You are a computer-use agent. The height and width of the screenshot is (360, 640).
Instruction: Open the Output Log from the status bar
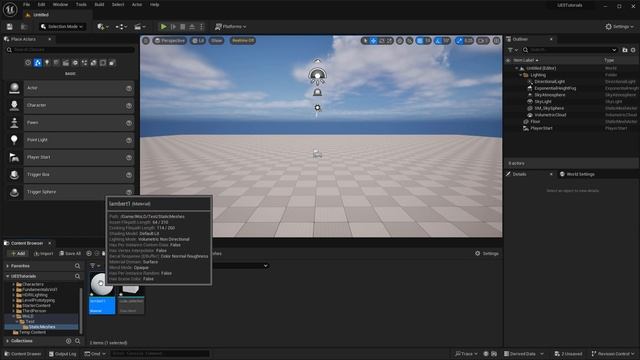pyautogui.click(x=62, y=354)
